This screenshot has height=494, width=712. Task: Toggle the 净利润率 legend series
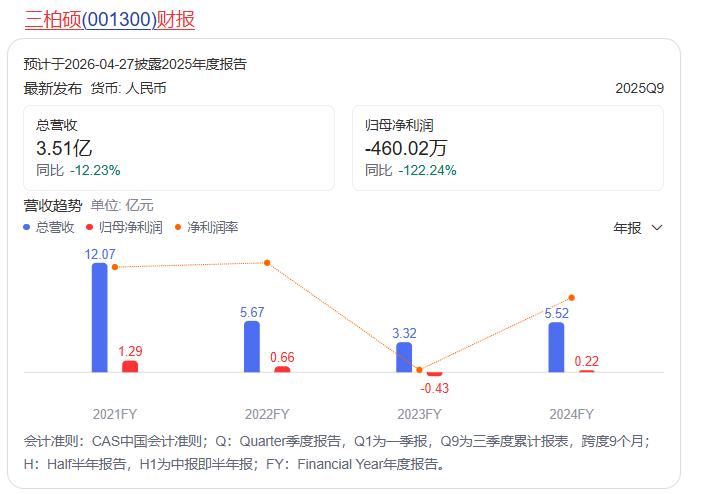[207, 227]
